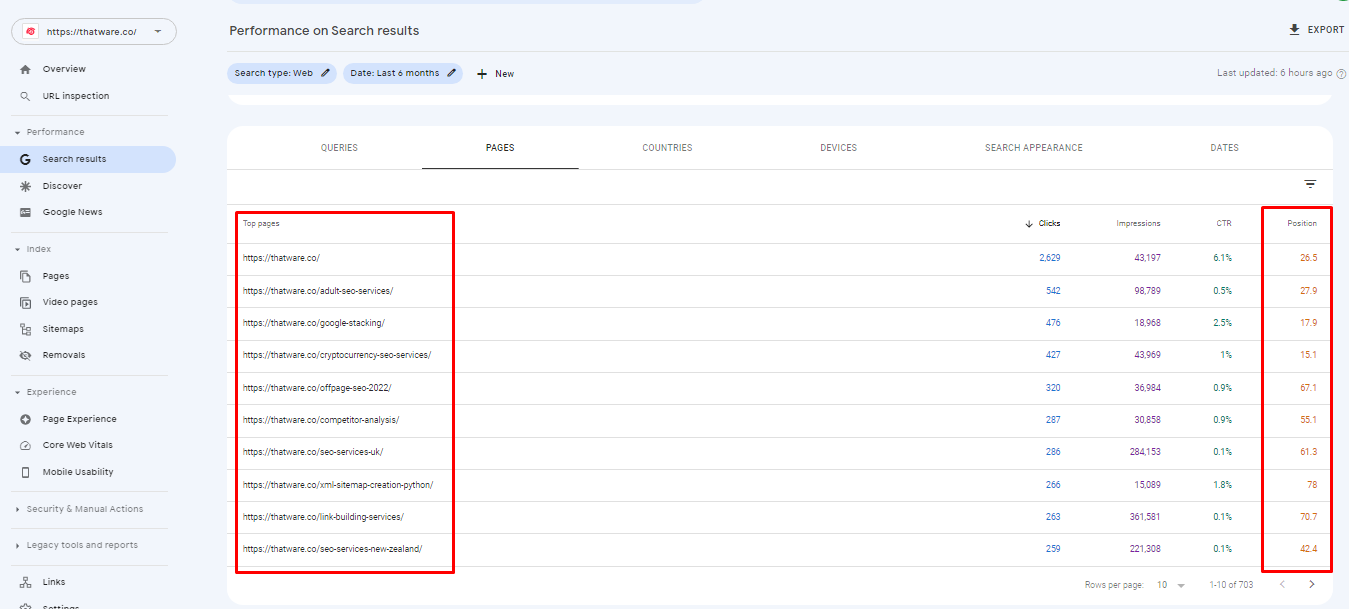Open the Google News icon
Screen dimensions: 1349x609
click(x=25, y=212)
